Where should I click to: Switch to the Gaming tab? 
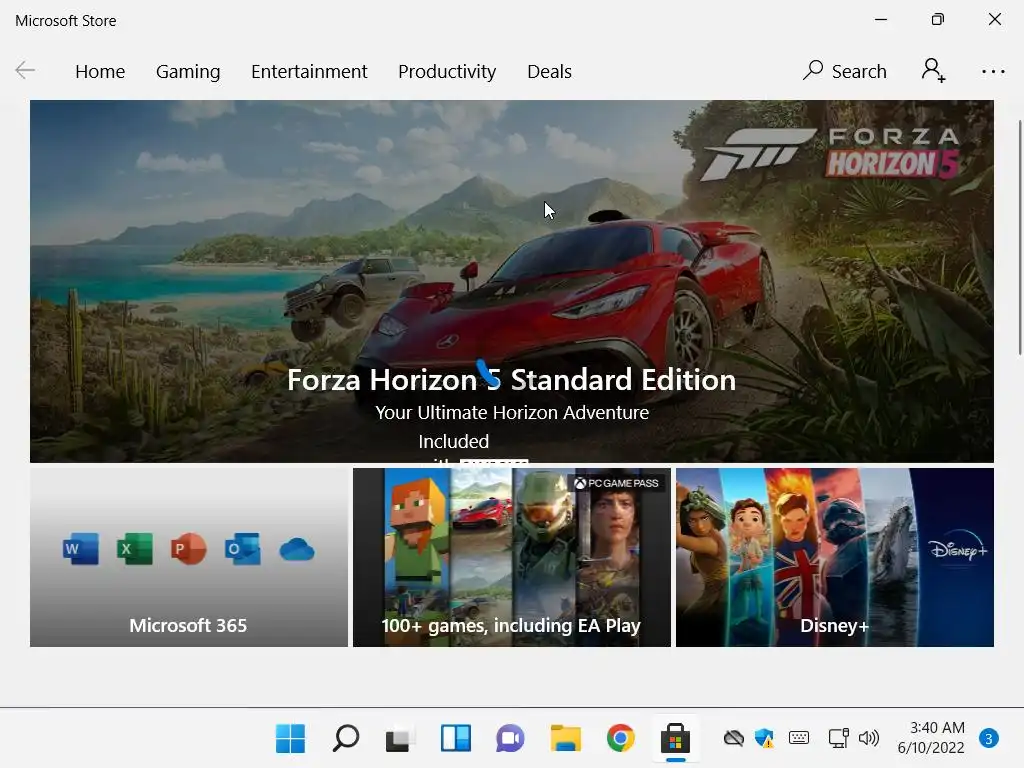[188, 71]
